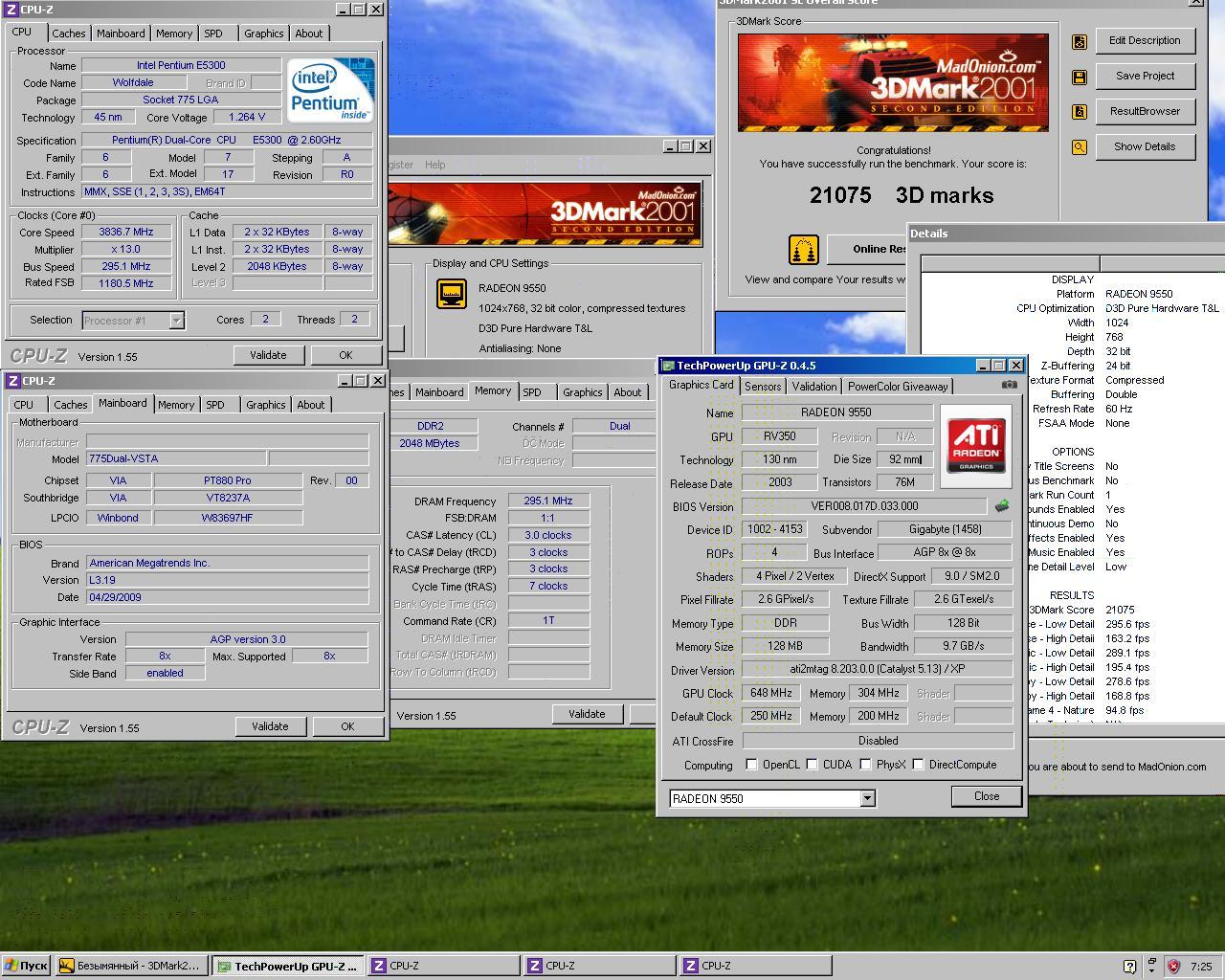This screenshot has width=1225, height=980.
Task: Switch to the GPU-Z Sensors tab
Action: (x=763, y=387)
